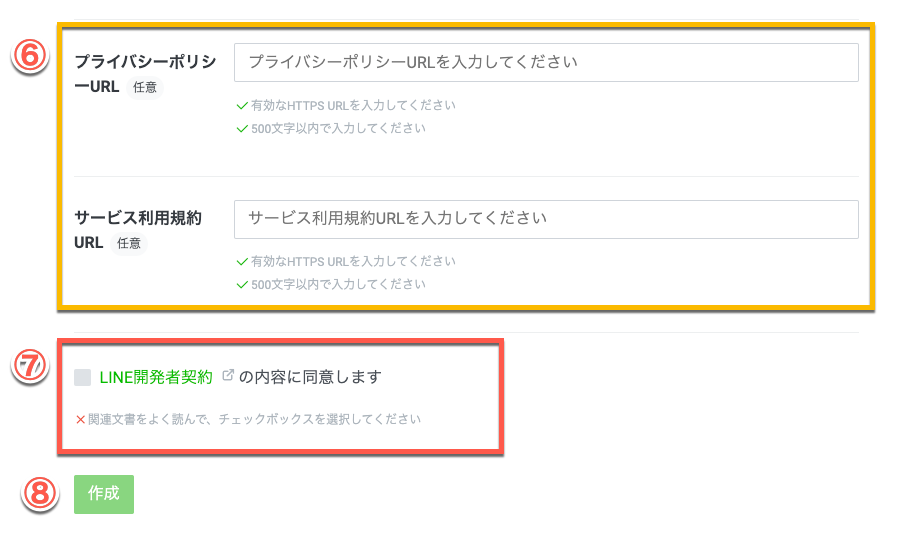This screenshot has width=905, height=544.
Task: Click the external link icon beside LINE開発者契約
Action: [227, 376]
